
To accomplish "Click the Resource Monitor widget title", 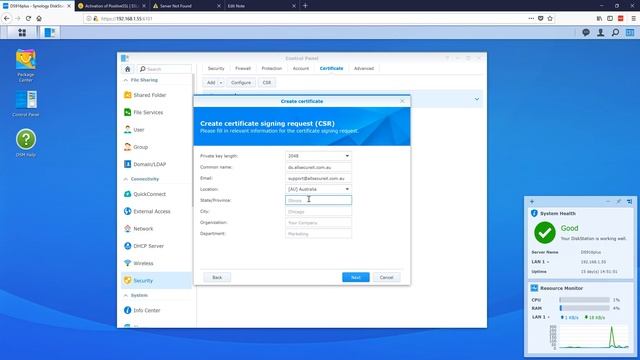I will 561,288.
